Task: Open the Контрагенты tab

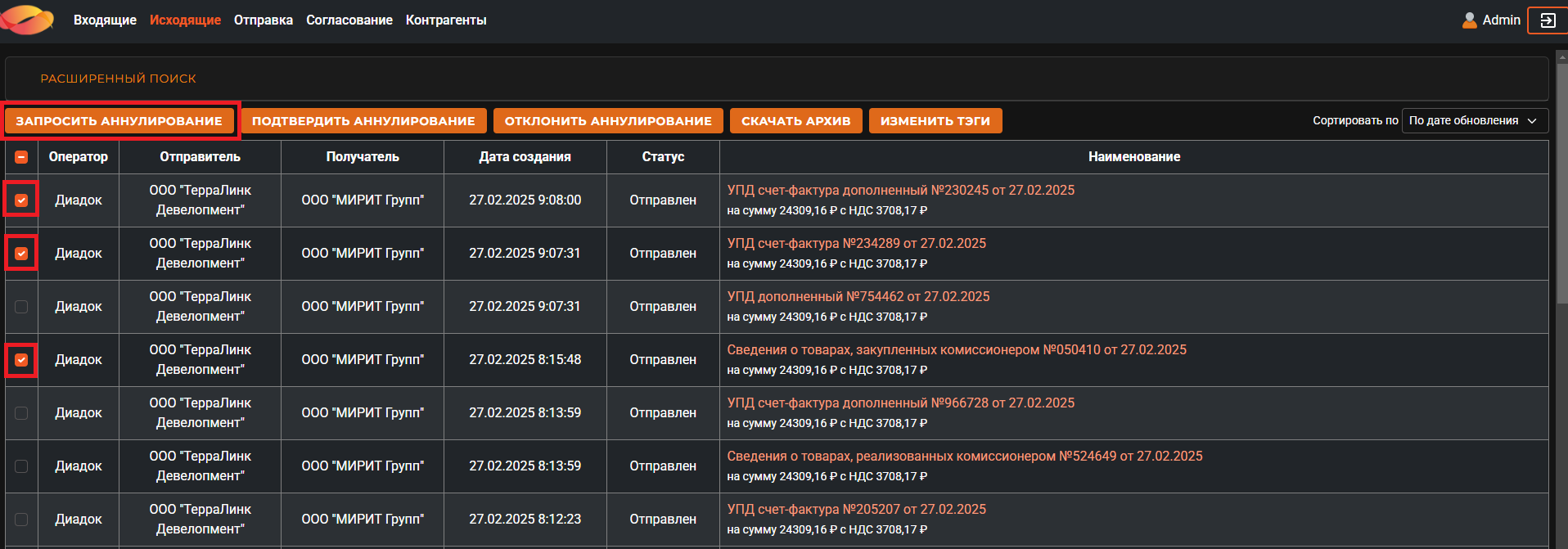Action: (446, 20)
